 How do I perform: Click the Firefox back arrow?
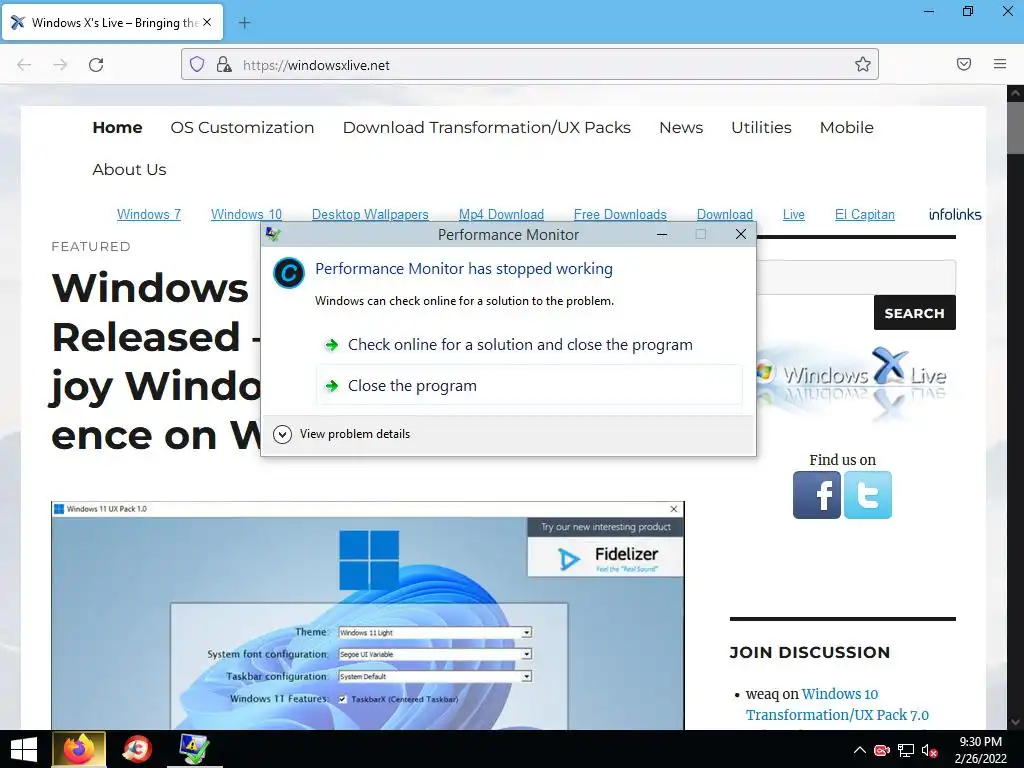pyautogui.click(x=24, y=65)
